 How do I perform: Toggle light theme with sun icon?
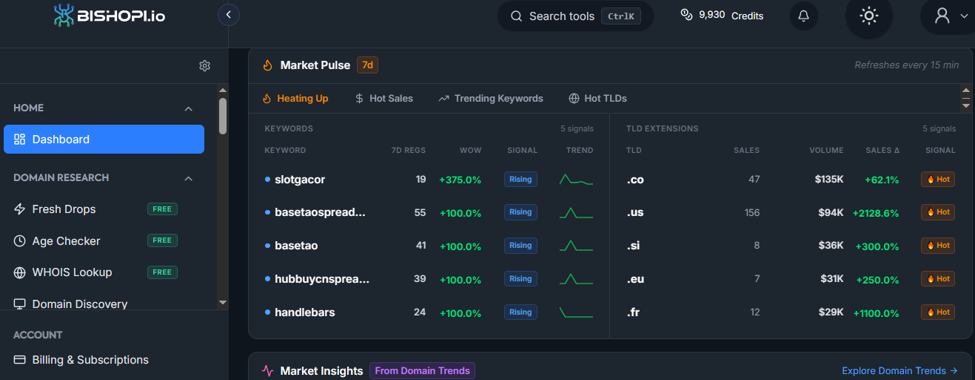pyautogui.click(x=869, y=16)
